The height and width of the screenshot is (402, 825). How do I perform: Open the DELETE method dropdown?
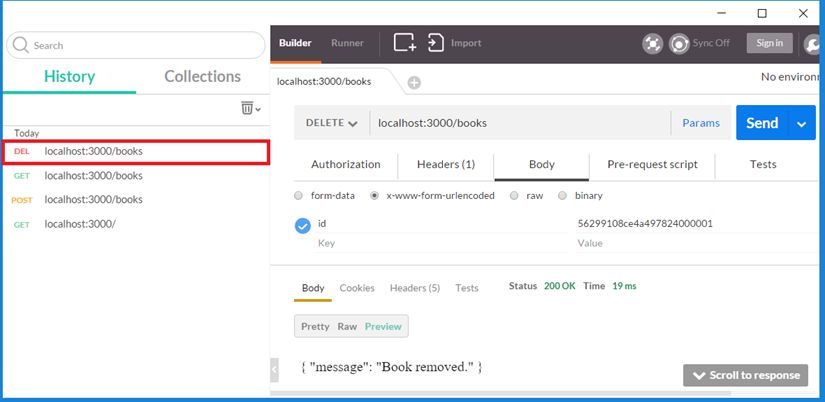coord(331,123)
